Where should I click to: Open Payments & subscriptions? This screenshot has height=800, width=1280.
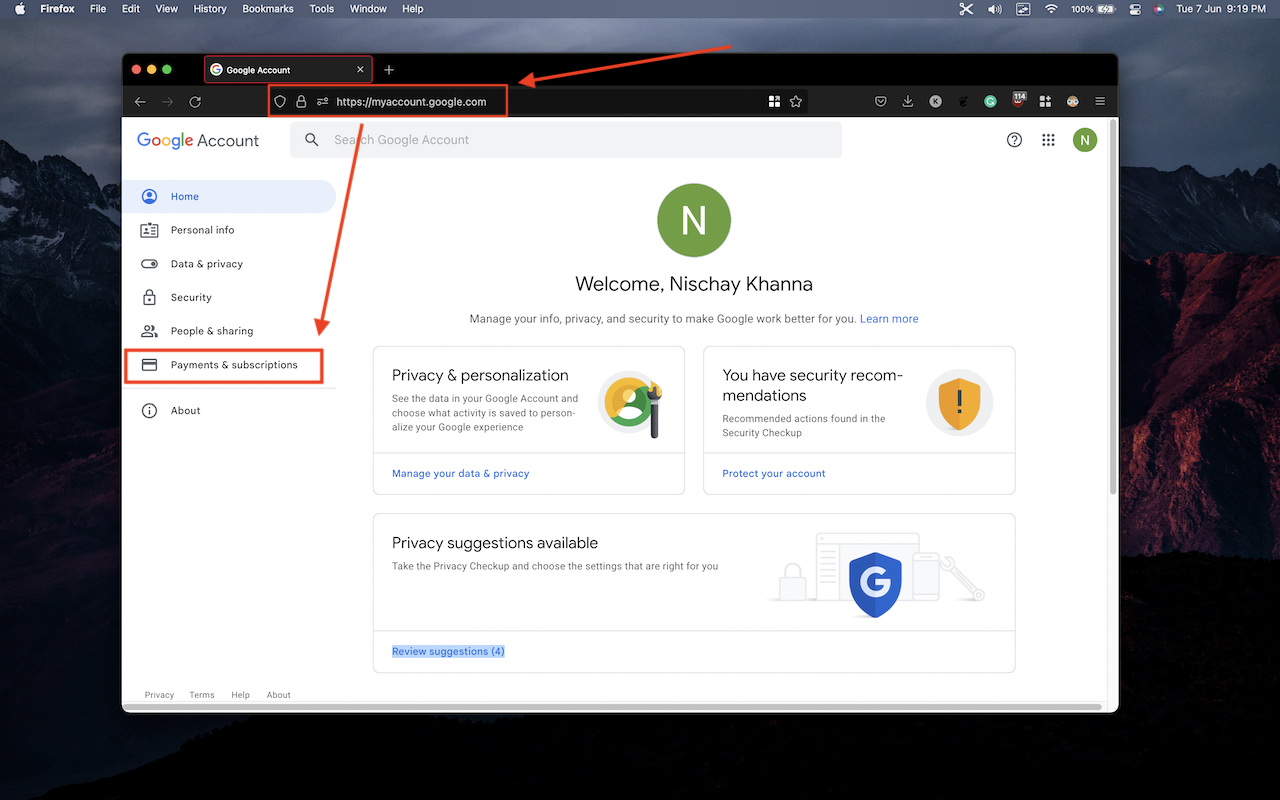pos(234,365)
